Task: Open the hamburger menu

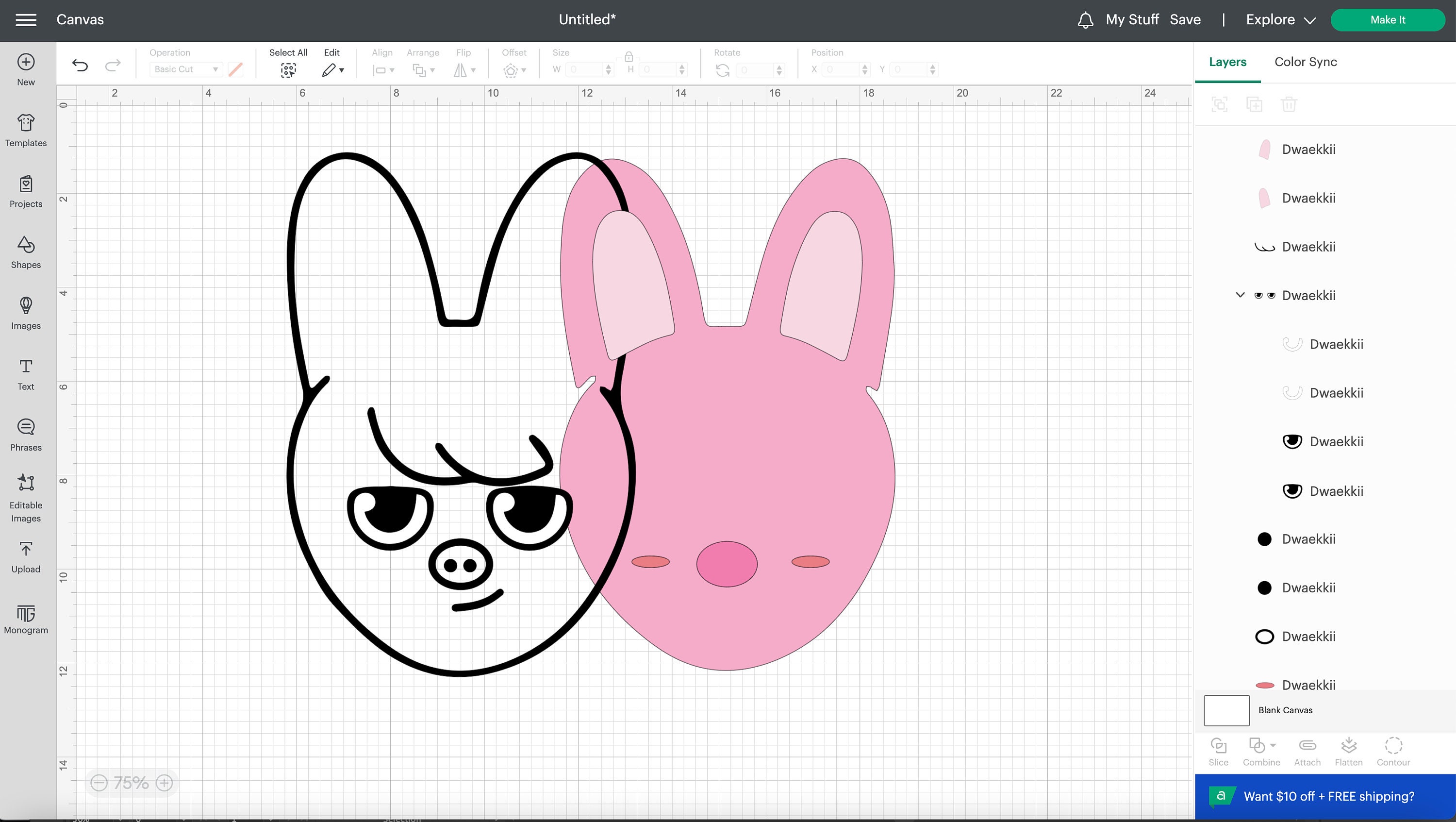Action: 25,19
